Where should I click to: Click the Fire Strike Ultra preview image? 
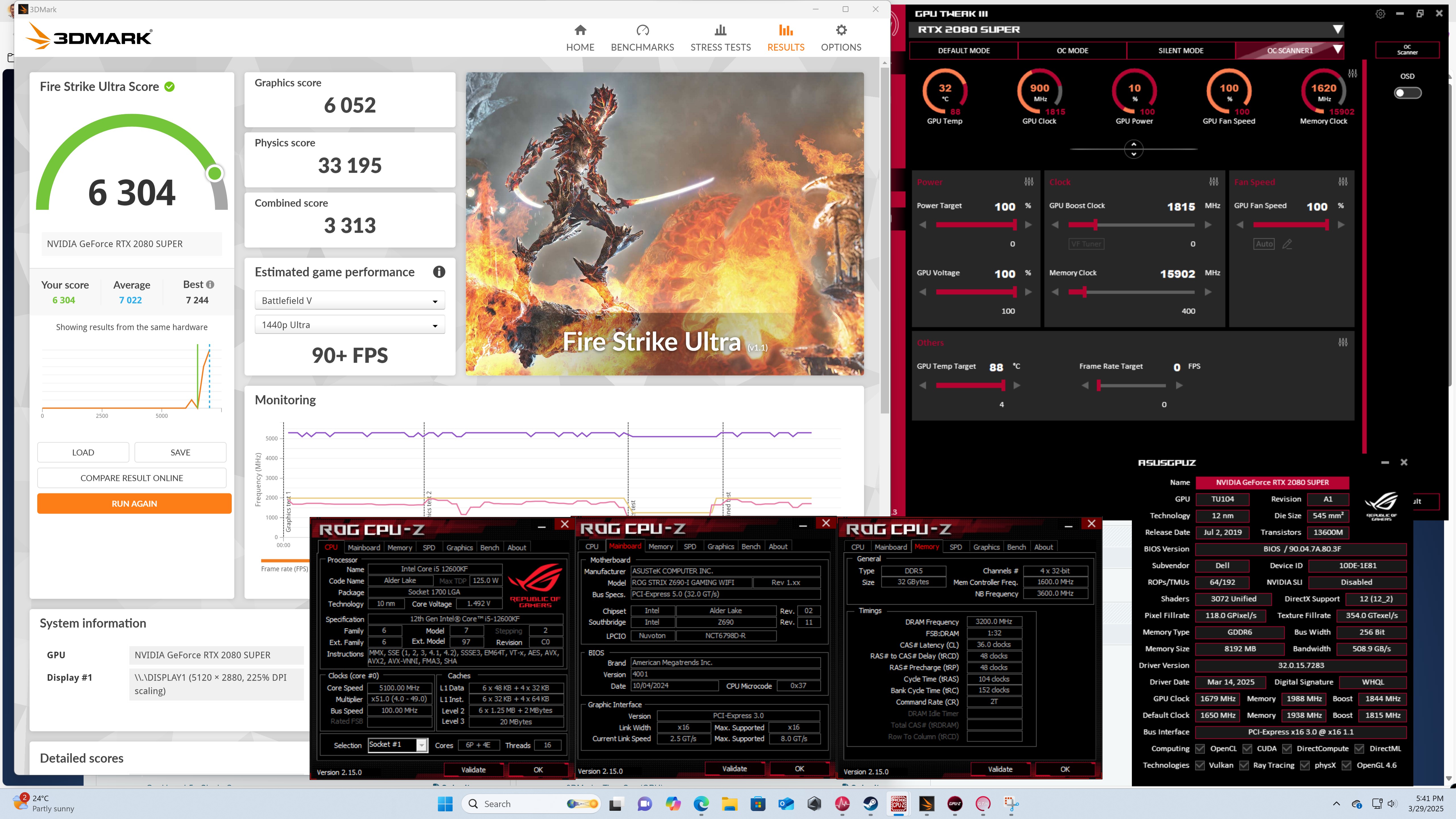pos(665,224)
